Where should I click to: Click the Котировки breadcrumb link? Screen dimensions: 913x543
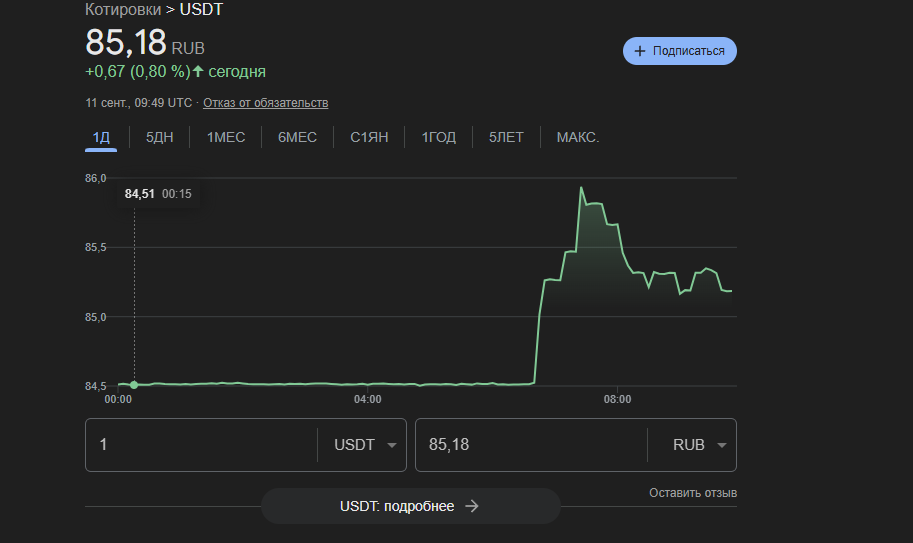123,9
